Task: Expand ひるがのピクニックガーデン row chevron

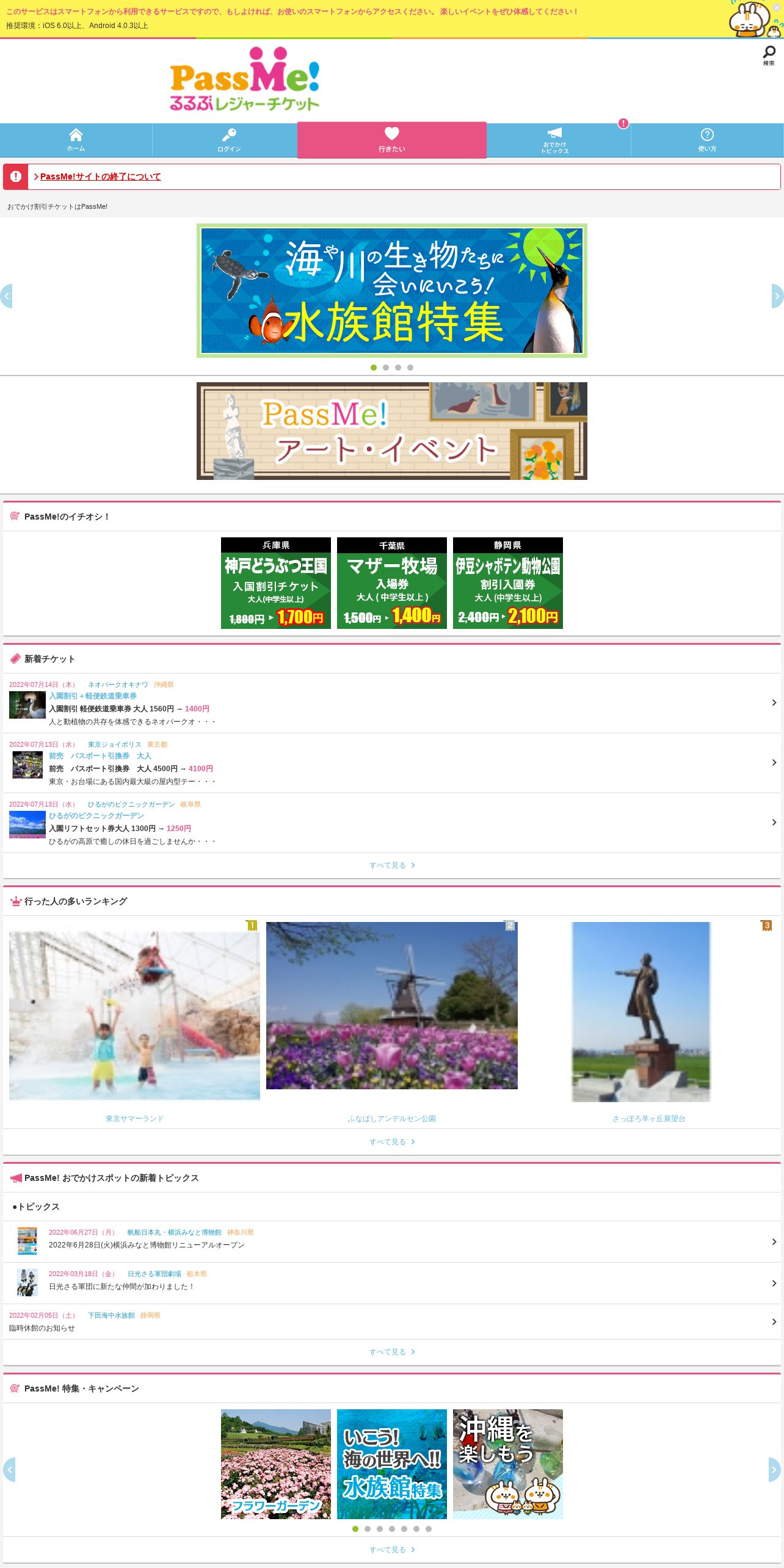Action: [774, 822]
